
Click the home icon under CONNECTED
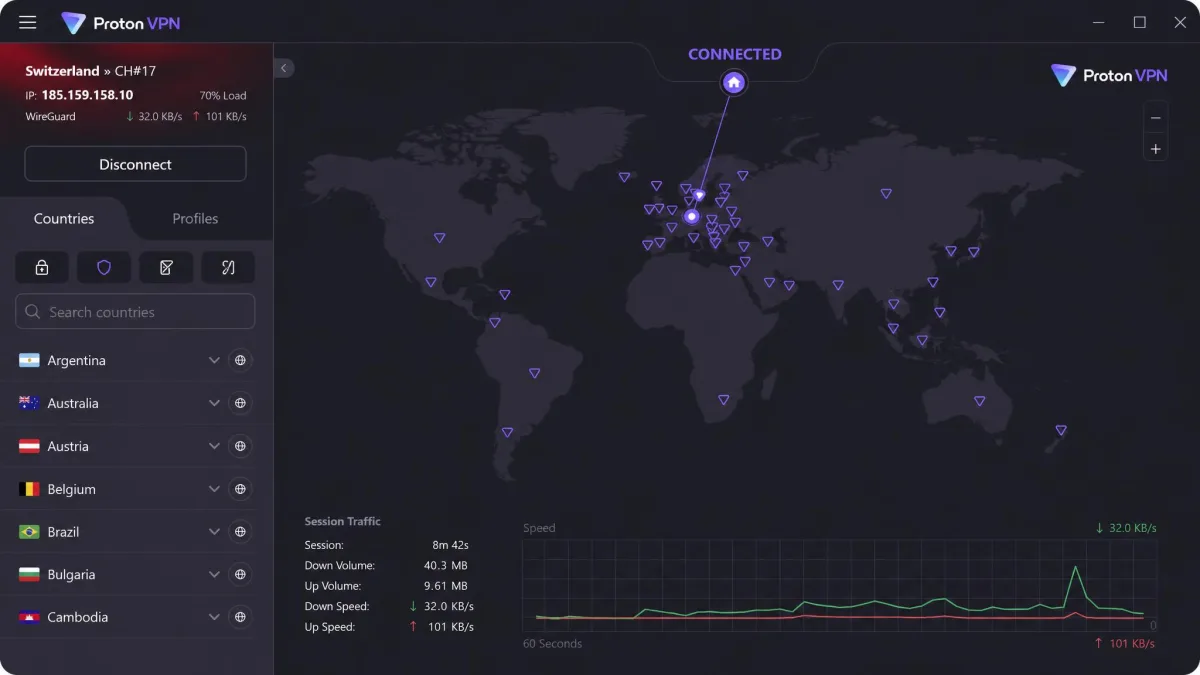pos(734,83)
